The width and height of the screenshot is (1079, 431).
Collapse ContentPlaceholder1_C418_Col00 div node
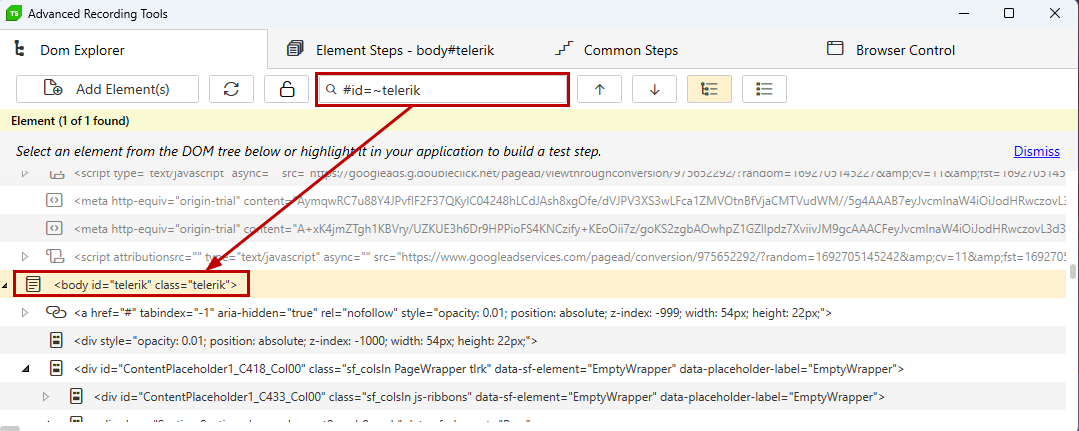(x=25, y=369)
